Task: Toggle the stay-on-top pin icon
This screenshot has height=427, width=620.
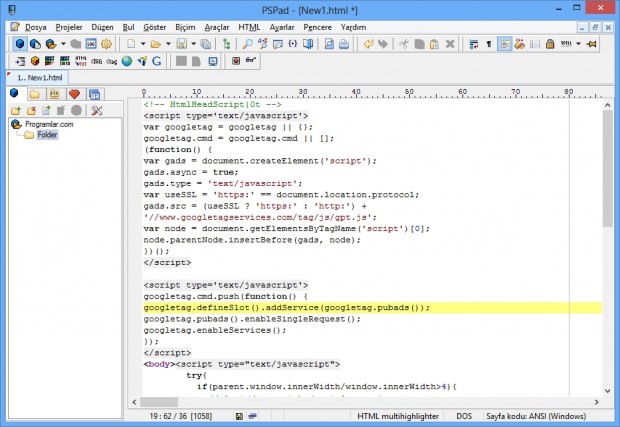Action: click(592, 44)
